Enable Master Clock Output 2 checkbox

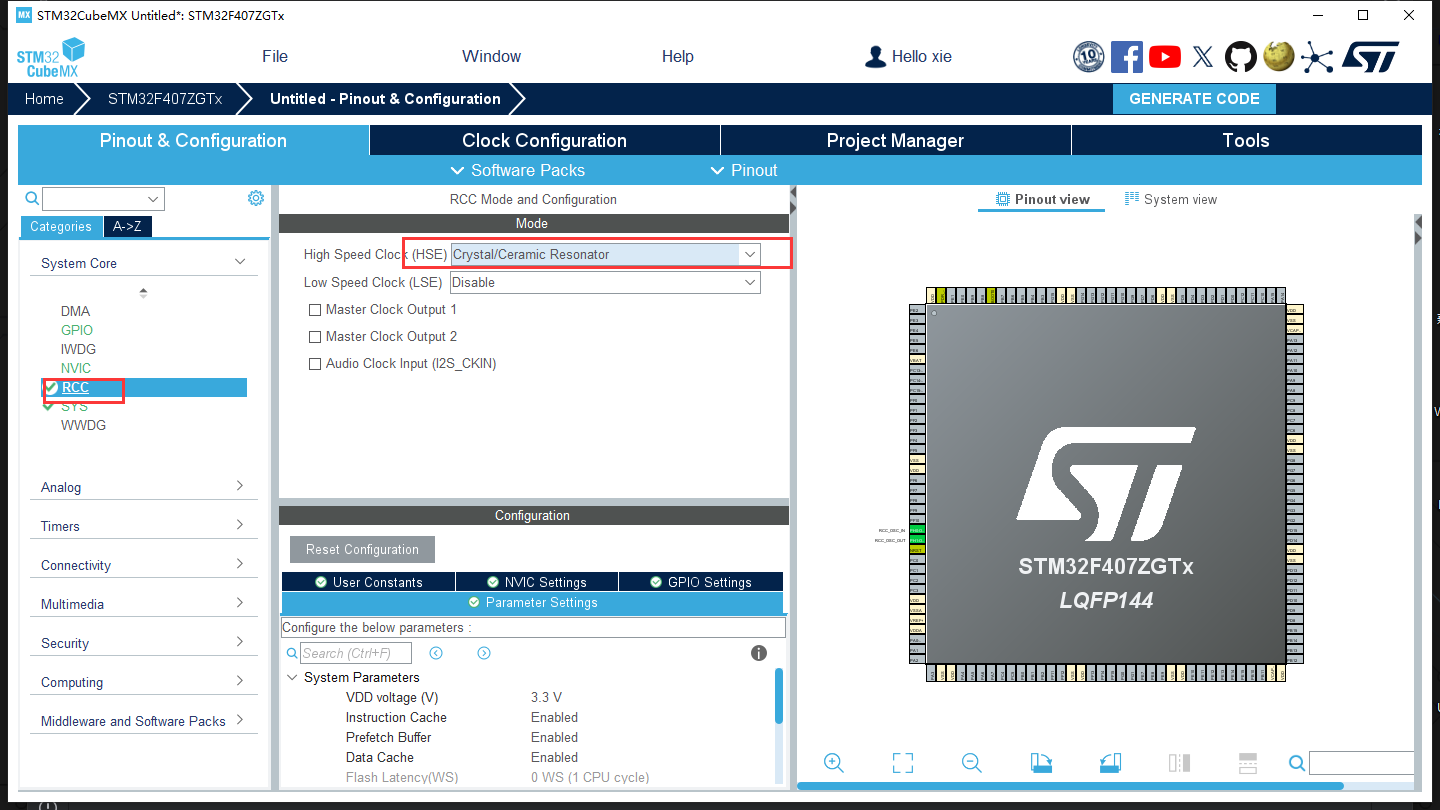[315, 337]
